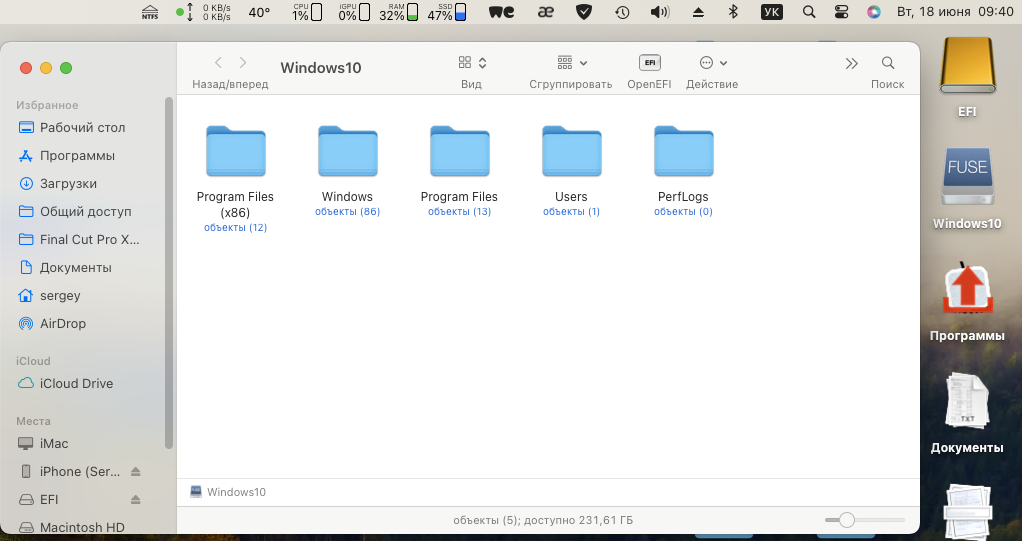This screenshot has width=1022, height=541.
Task: Expand hidden toolbar items with double chevron
Action: (x=851, y=63)
